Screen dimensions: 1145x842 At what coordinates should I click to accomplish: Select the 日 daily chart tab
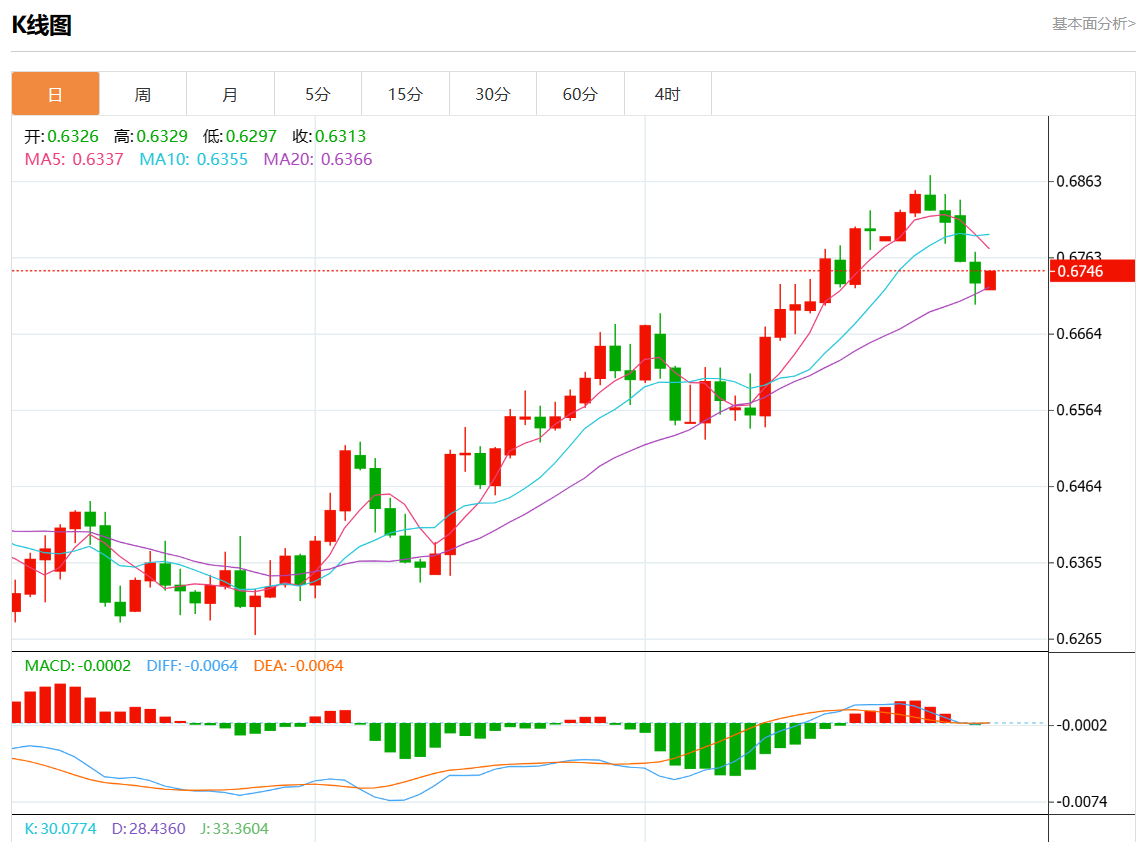click(x=55, y=94)
